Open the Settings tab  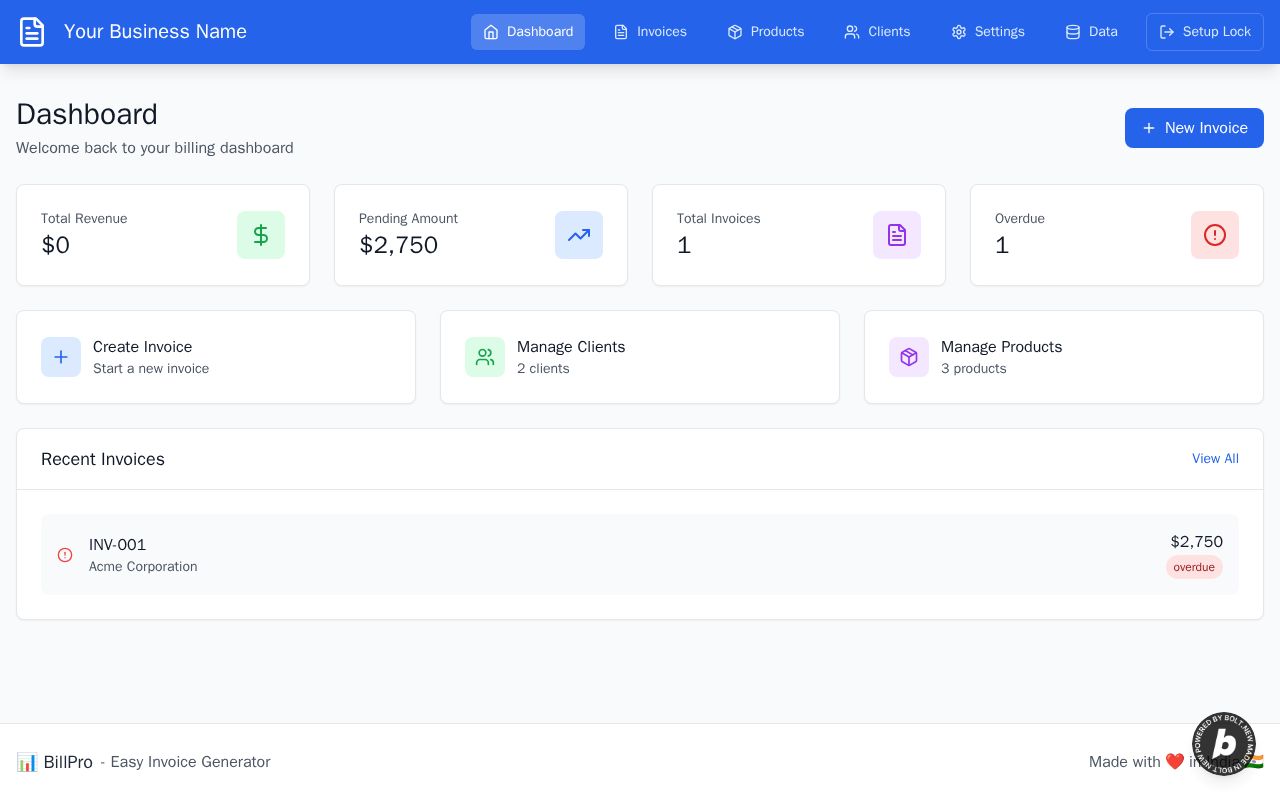[988, 32]
